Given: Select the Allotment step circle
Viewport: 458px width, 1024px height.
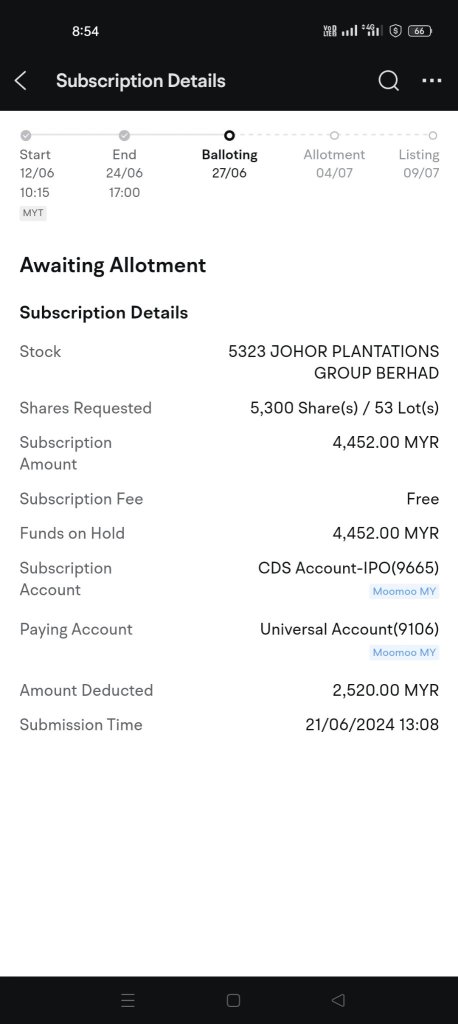Looking at the screenshot, I should 334,135.
